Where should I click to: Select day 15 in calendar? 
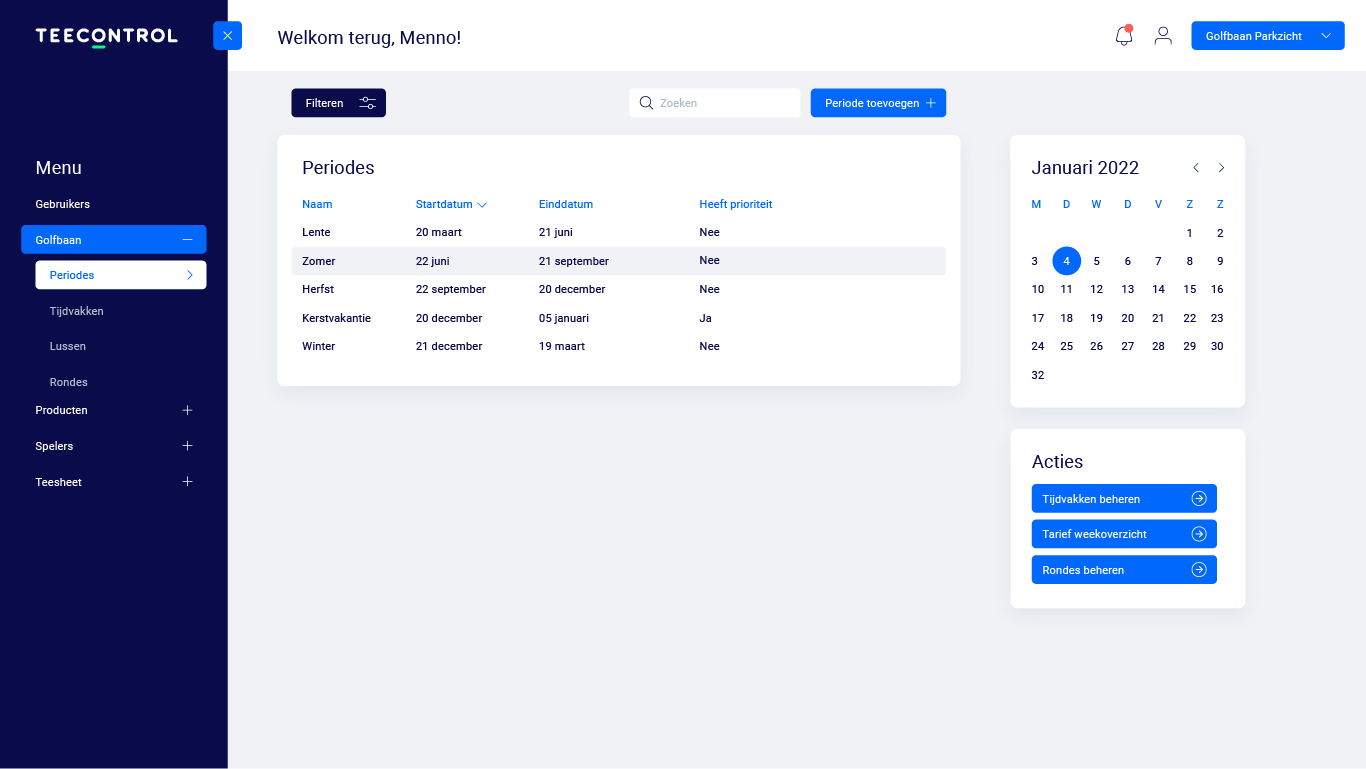click(1189, 289)
